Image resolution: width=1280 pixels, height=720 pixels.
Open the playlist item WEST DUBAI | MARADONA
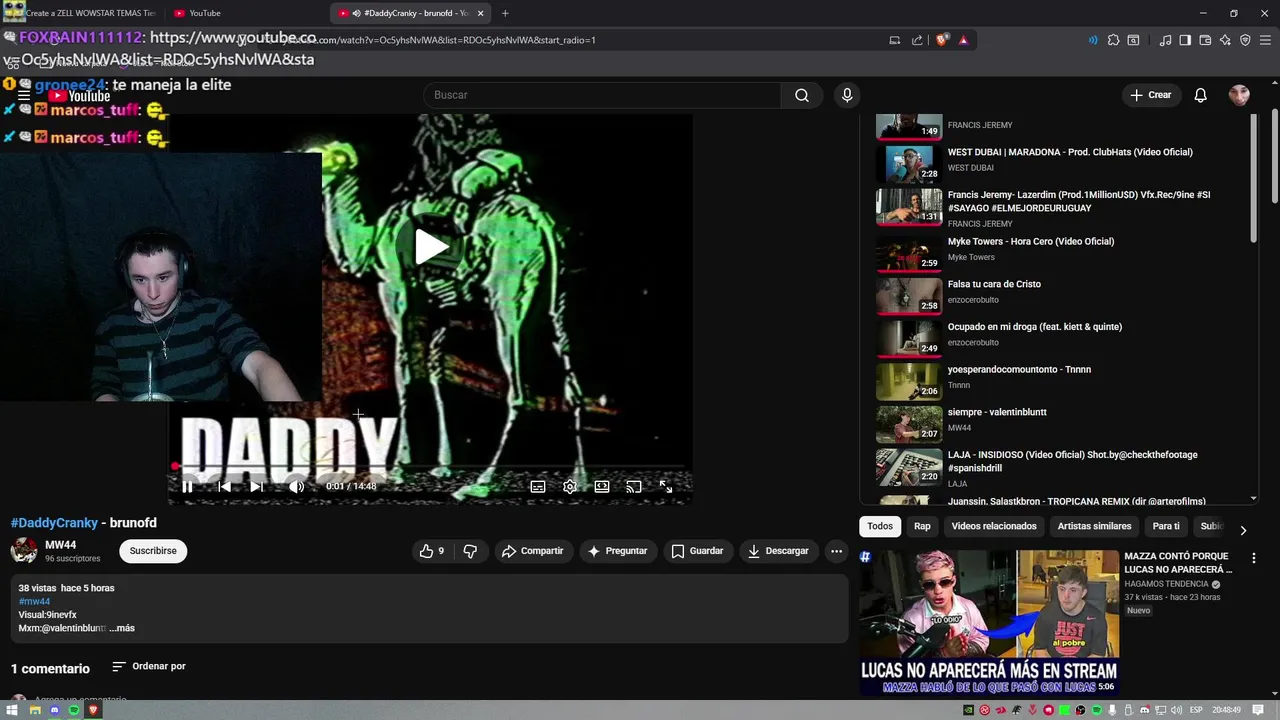1060,164
